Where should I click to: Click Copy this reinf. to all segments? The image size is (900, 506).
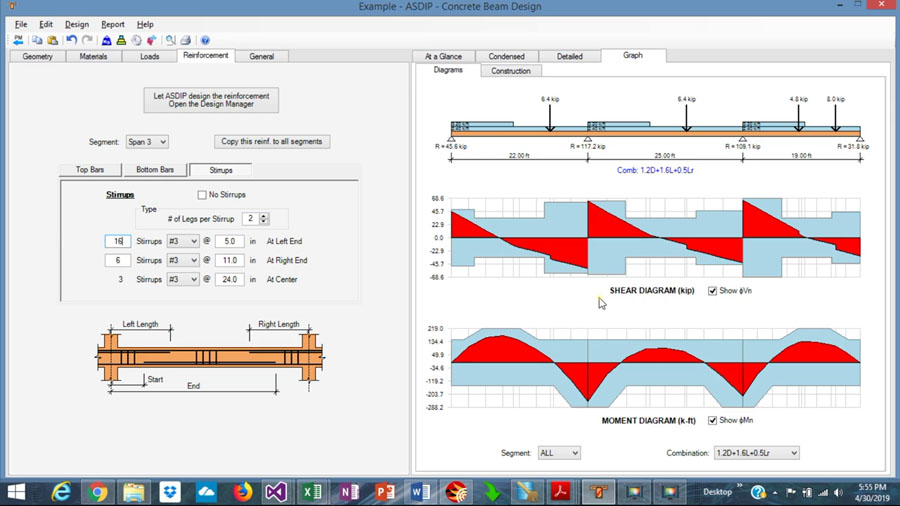tap(272, 142)
